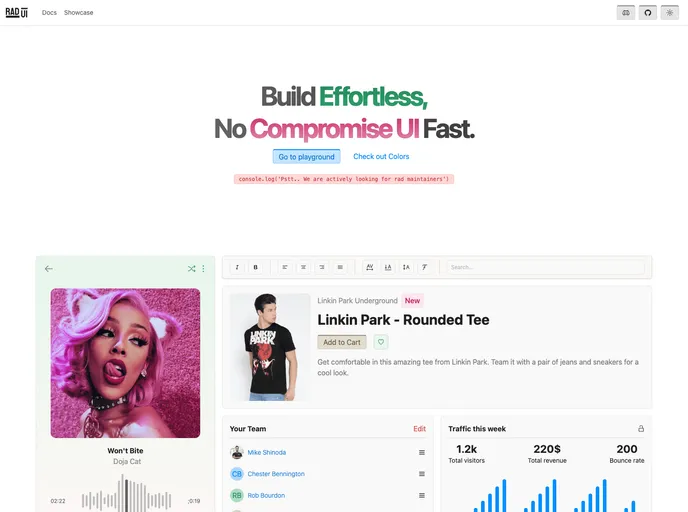Open the music player three-dot menu
The height and width of the screenshot is (512, 688).
coord(204,268)
